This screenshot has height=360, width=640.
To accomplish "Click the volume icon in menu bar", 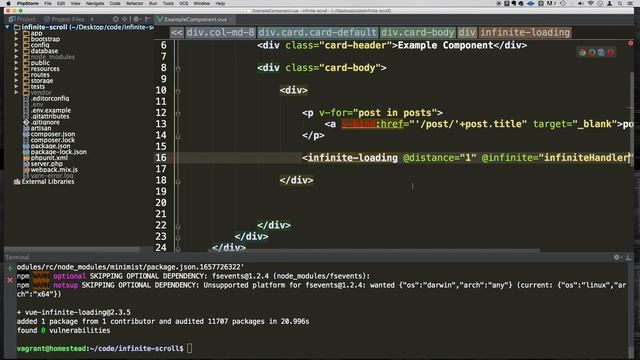I will click(580, 3).
